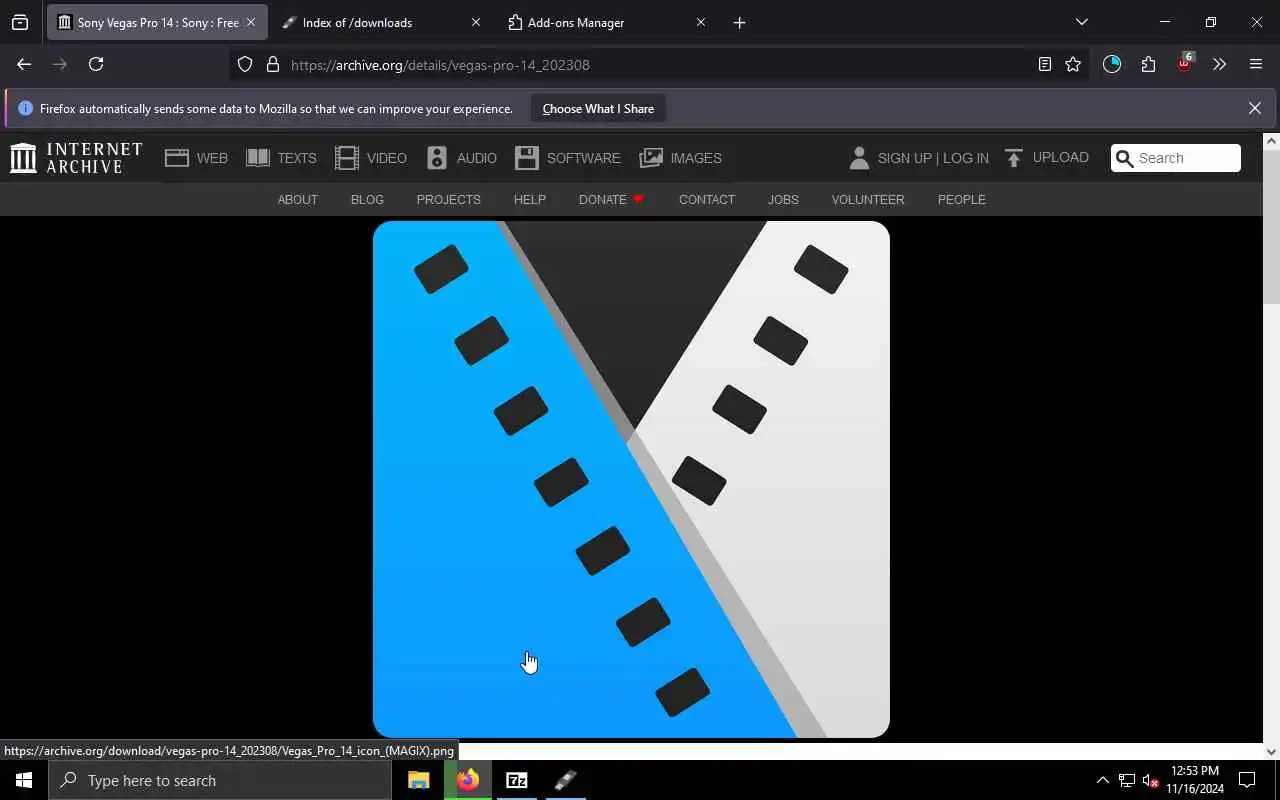This screenshot has width=1280, height=800.
Task: Open PROJECTS page link
Action: pyautogui.click(x=448, y=199)
